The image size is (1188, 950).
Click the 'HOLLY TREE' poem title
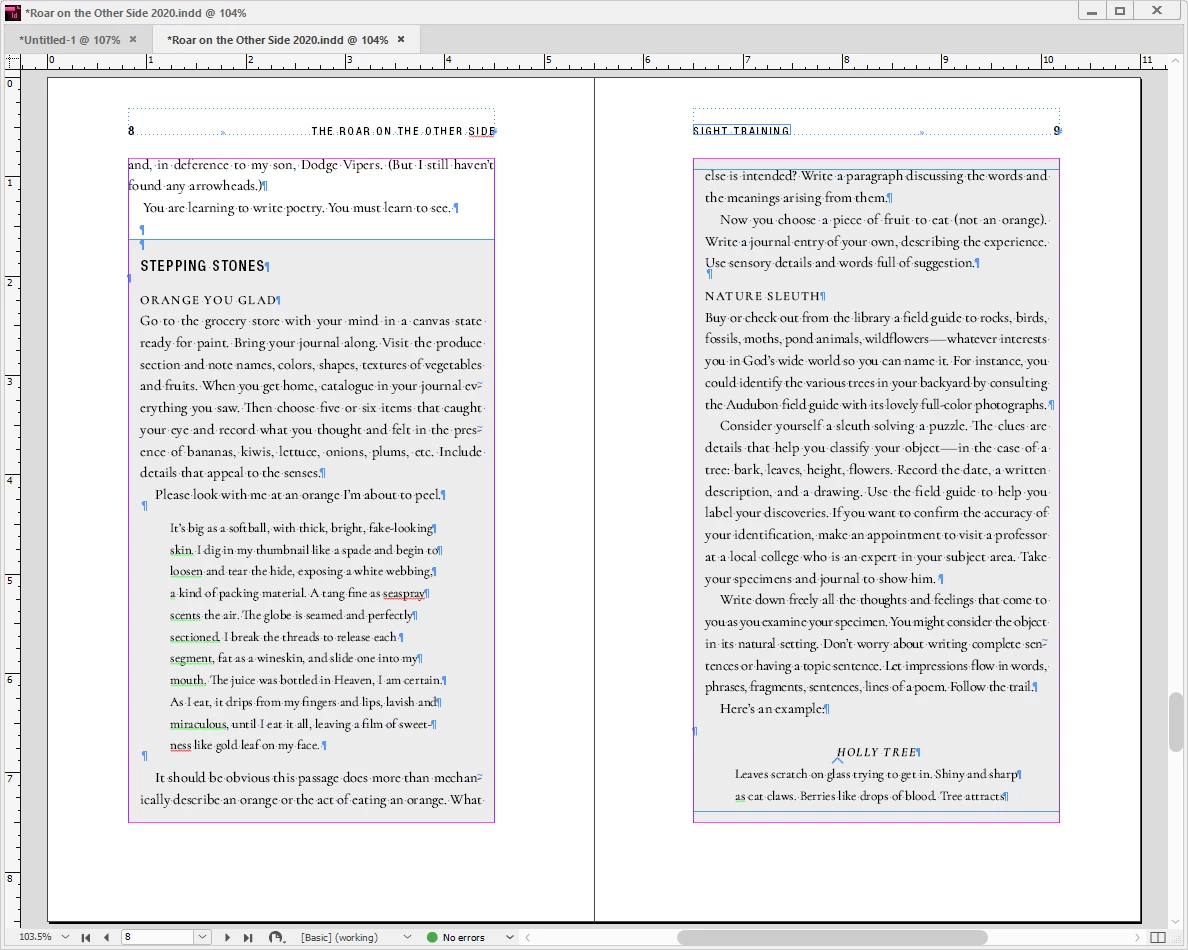click(877, 752)
